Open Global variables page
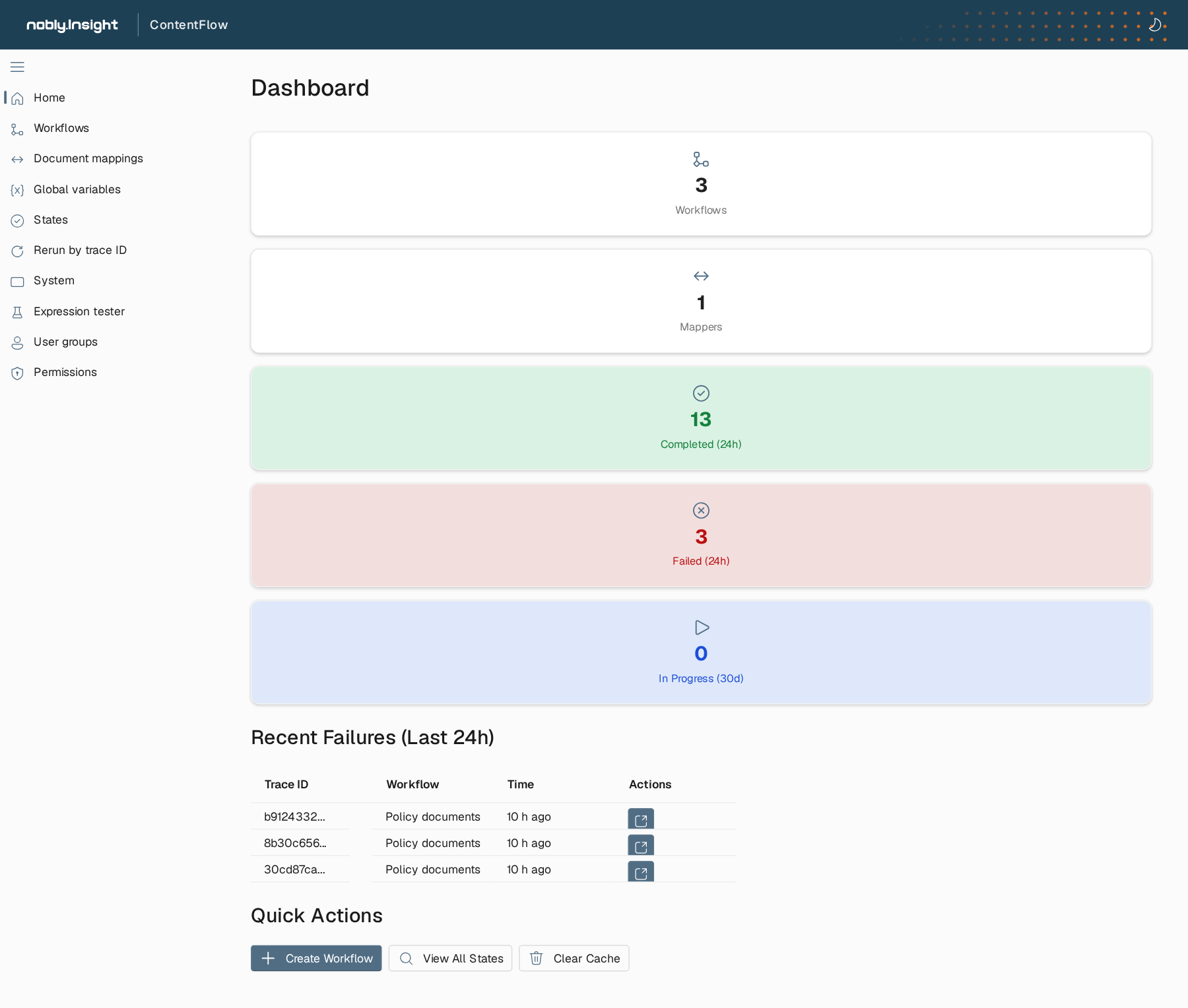This screenshot has height=1008, width=1188. (77, 189)
